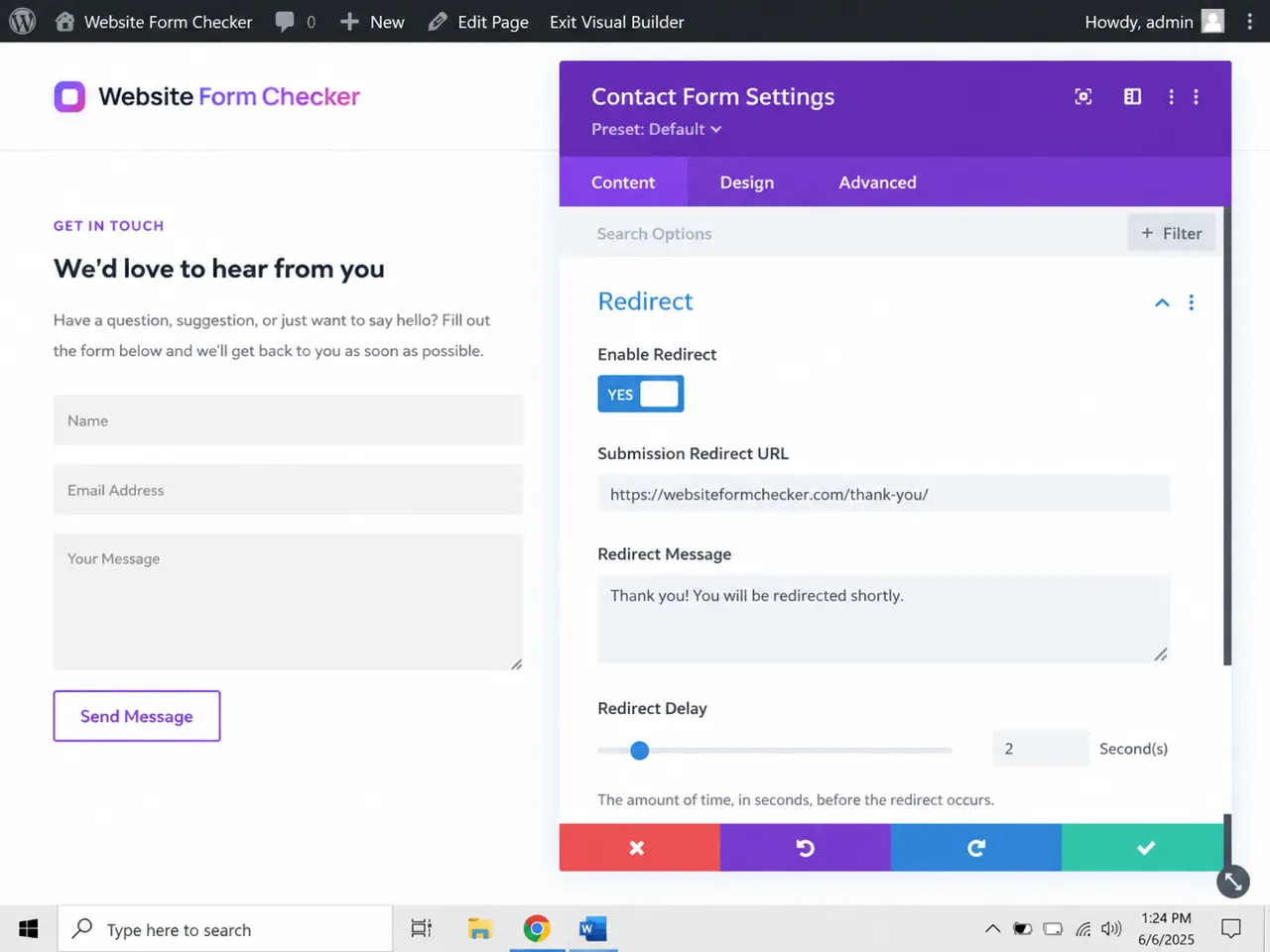Show hidden tray icons with the chevron

click(992, 929)
